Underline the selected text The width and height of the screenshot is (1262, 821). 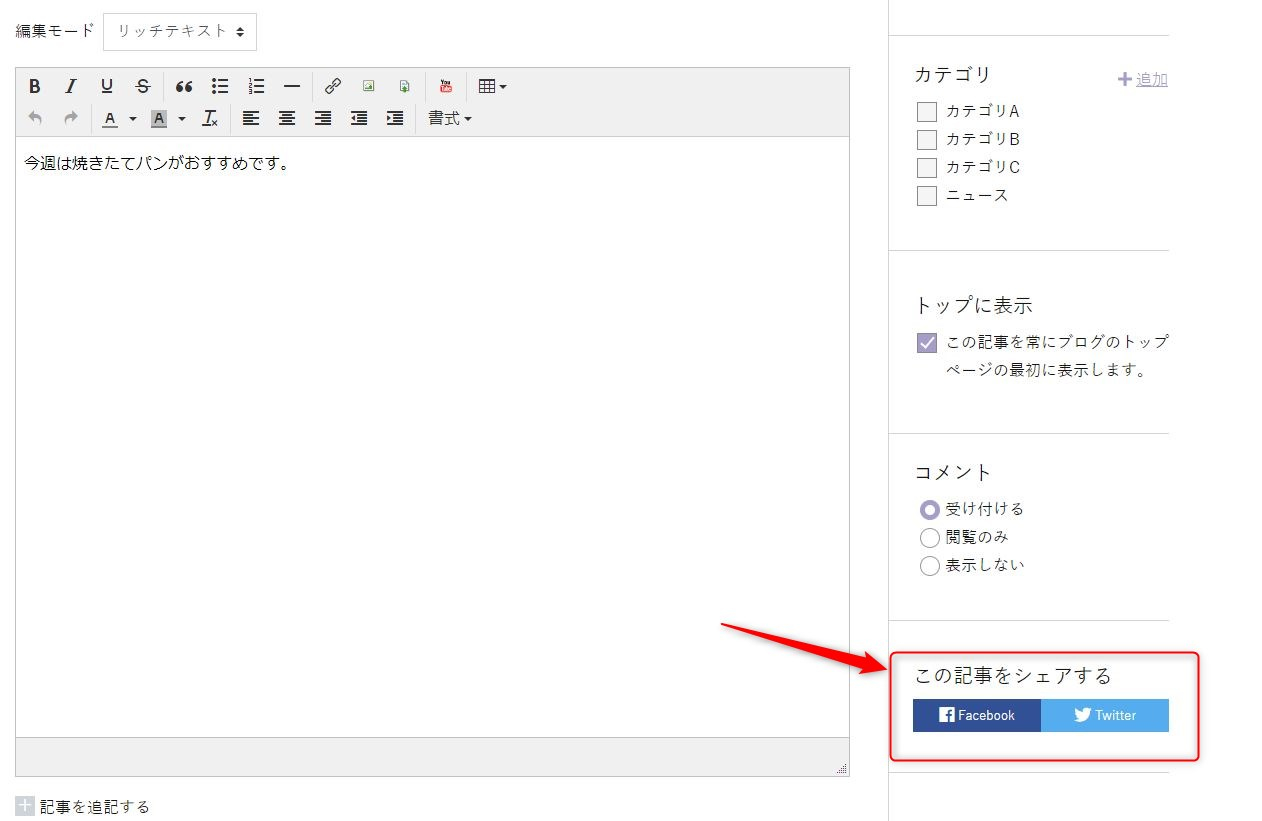point(107,86)
